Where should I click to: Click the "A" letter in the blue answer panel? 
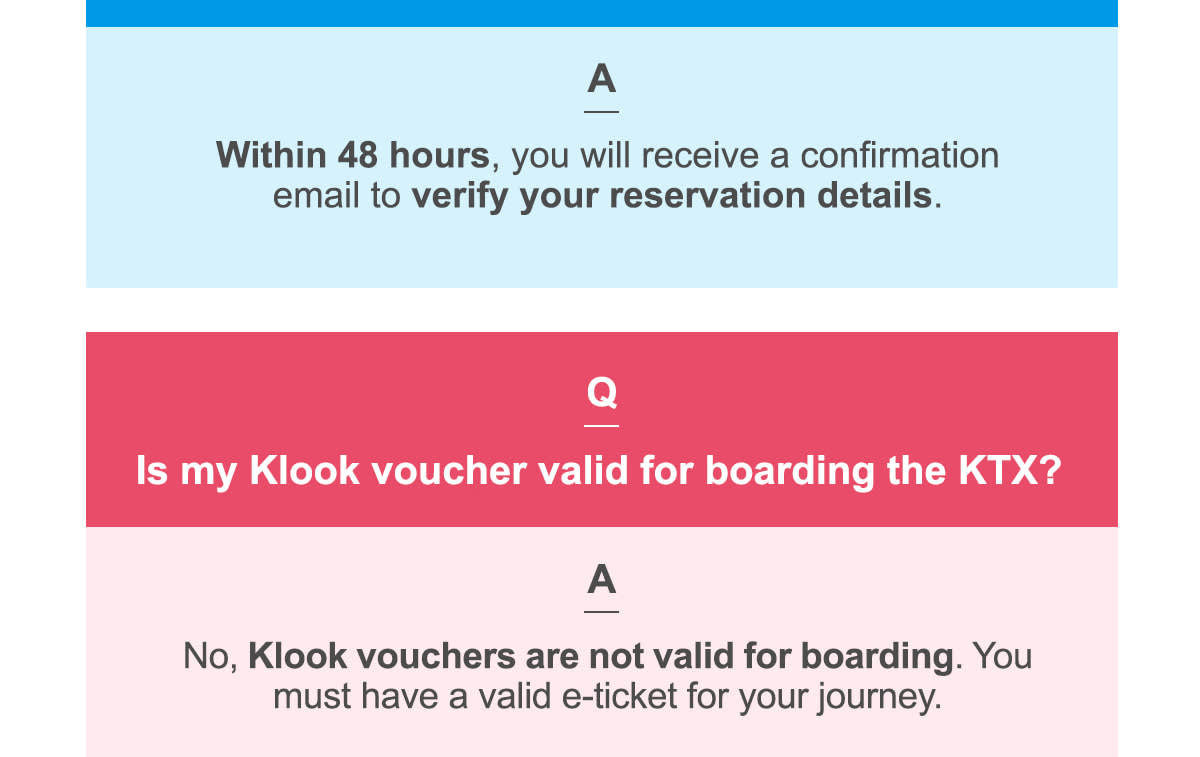point(601,80)
